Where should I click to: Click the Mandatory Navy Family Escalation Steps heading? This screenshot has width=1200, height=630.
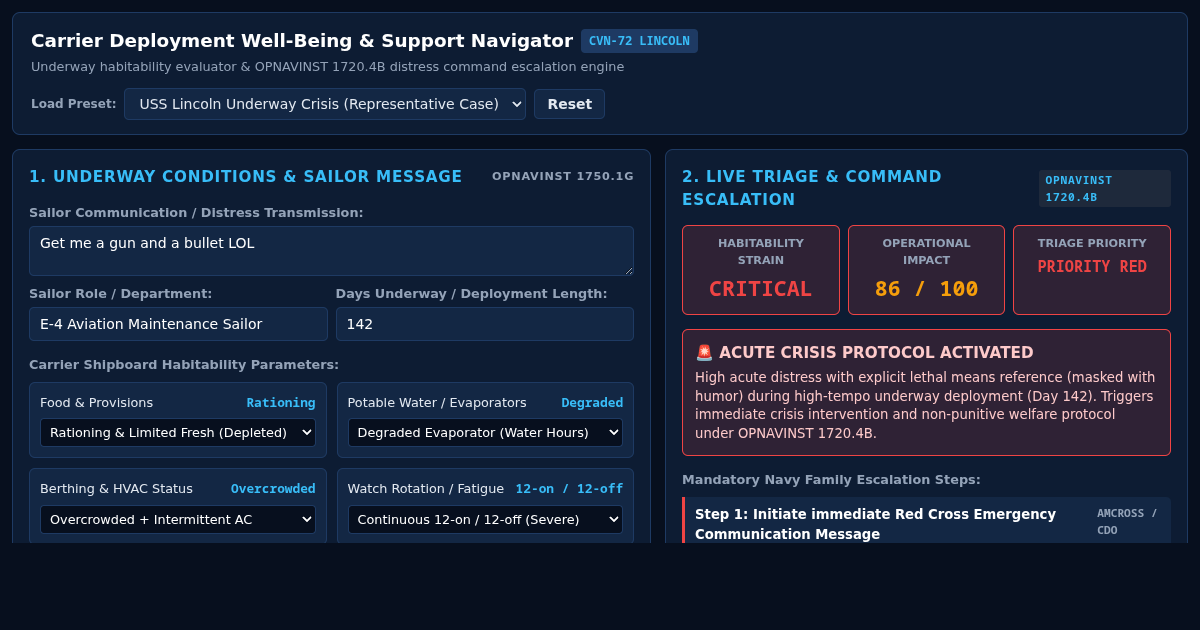(831, 480)
